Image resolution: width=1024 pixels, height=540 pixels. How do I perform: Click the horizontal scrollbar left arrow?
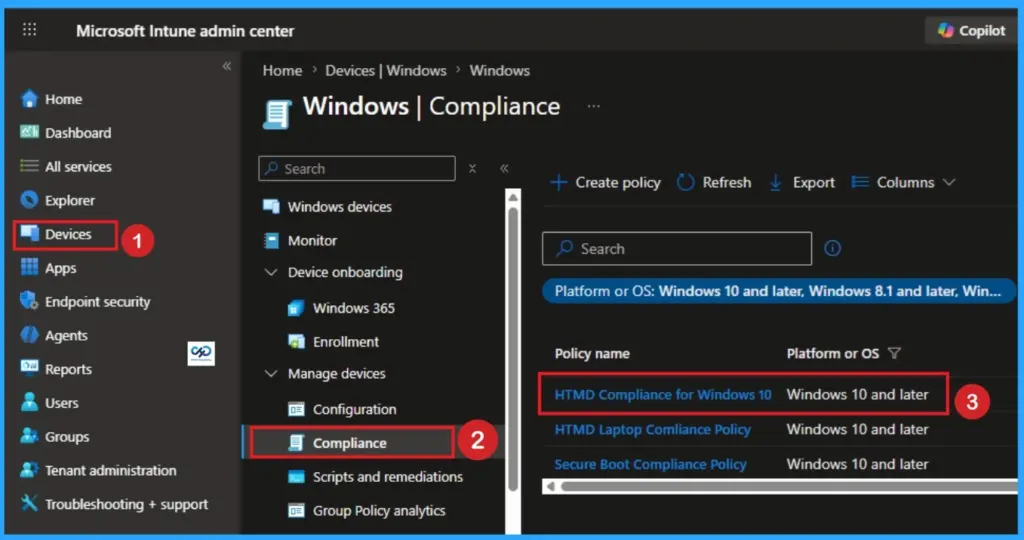551,486
